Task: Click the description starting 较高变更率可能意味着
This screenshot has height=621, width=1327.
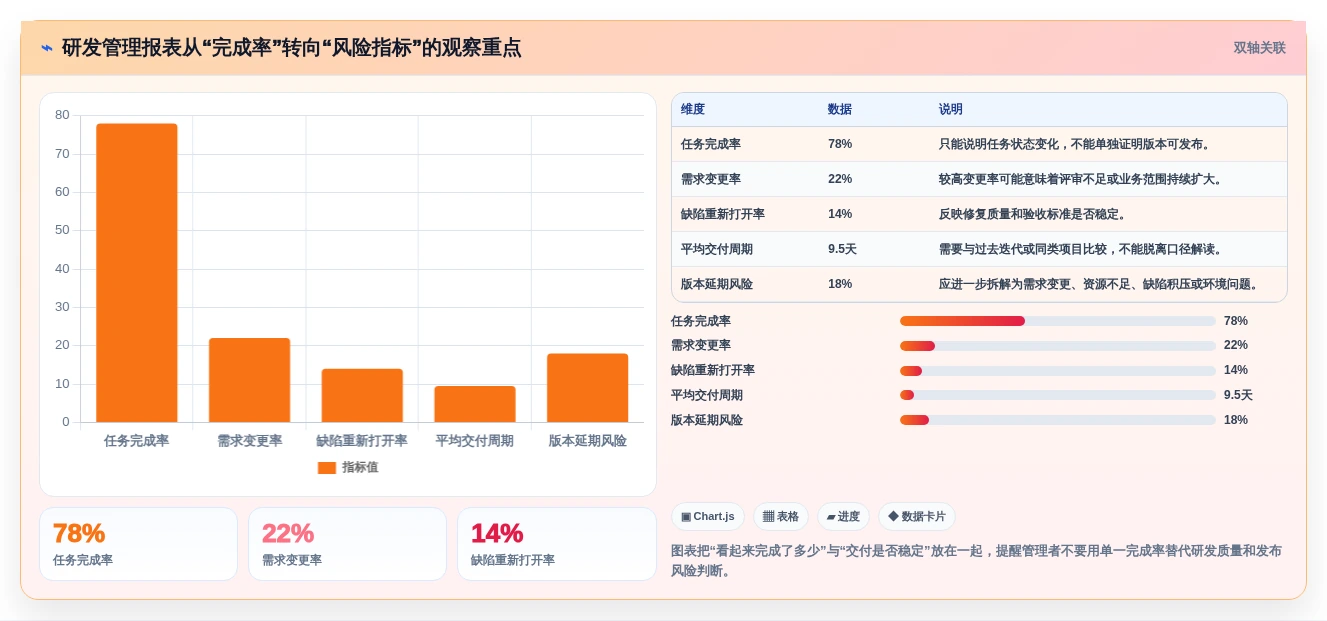Action: [x=1082, y=179]
